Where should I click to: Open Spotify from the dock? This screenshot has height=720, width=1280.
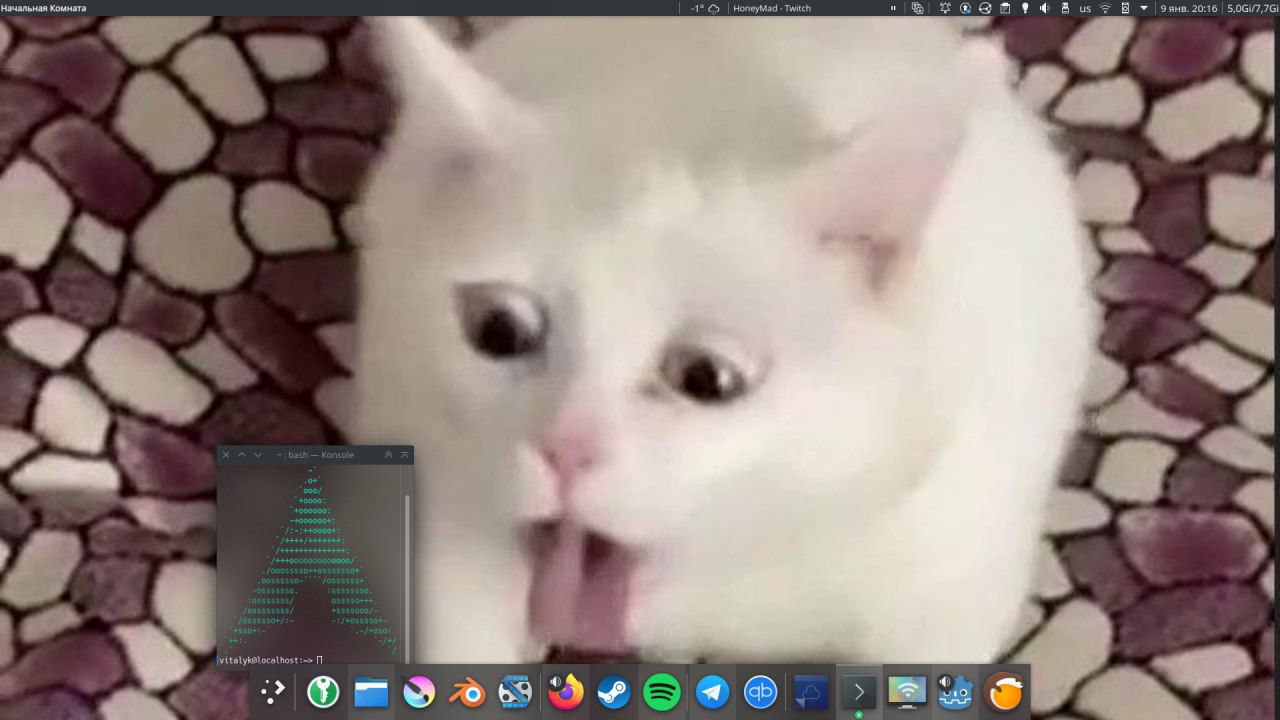[662, 691]
